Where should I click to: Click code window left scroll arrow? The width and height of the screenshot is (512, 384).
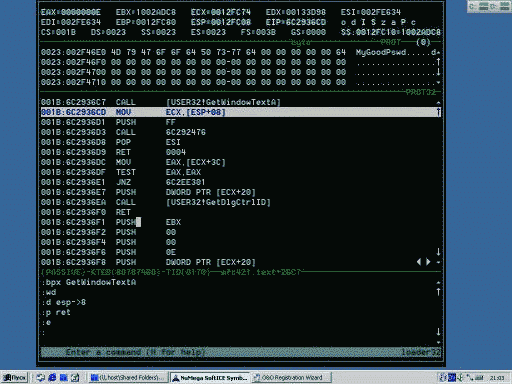click(419, 262)
